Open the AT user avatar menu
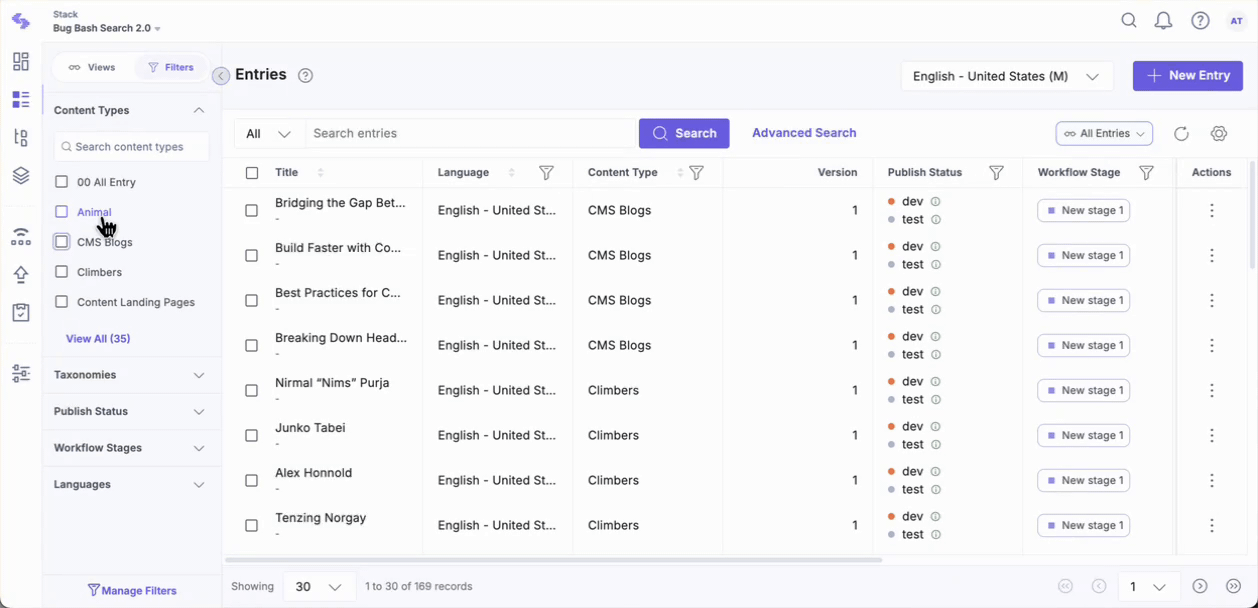The image size is (1258, 608). pyautogui.click(x=1236, y=21)
